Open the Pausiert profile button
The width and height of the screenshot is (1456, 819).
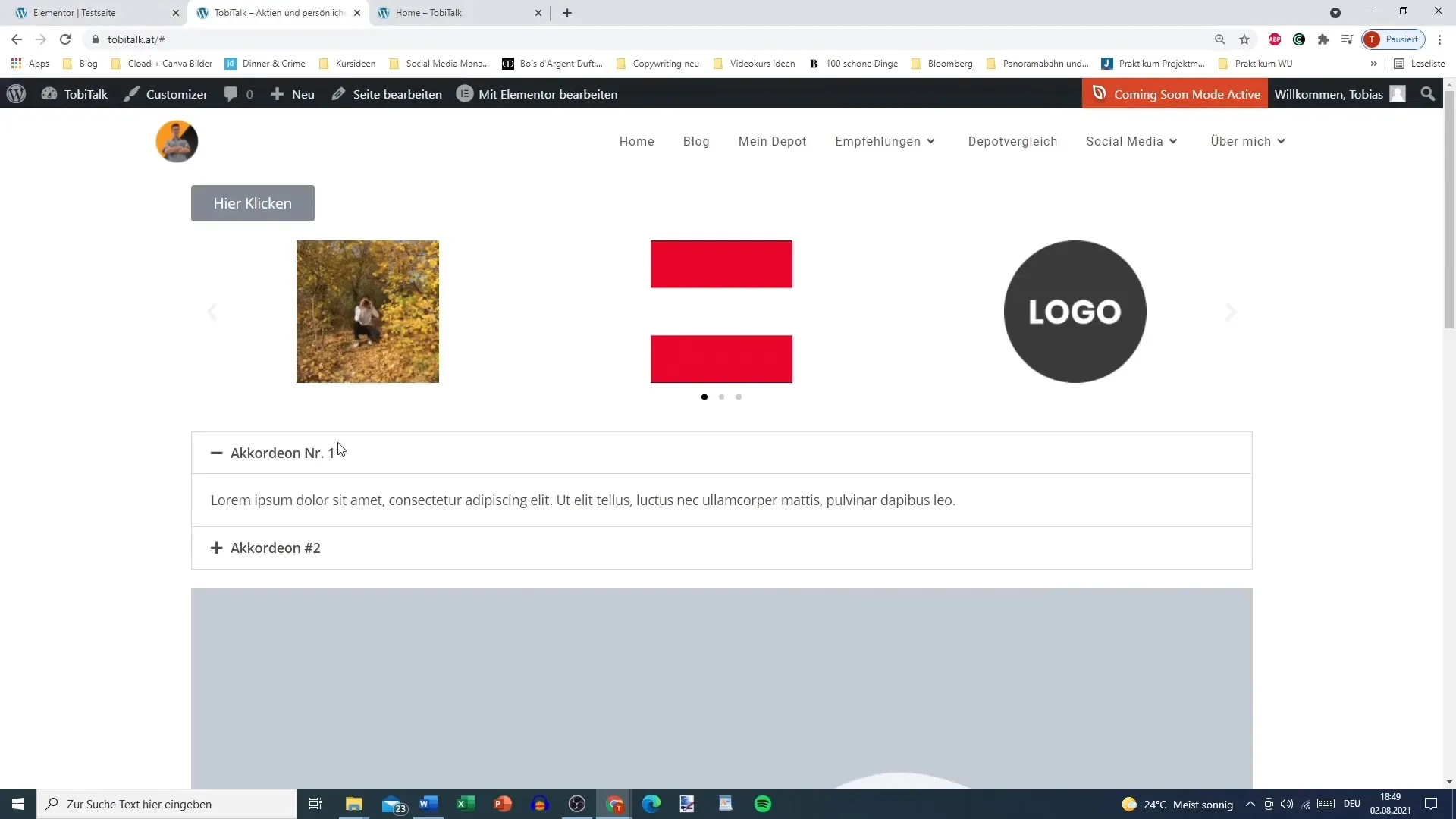click(1393, 39)
